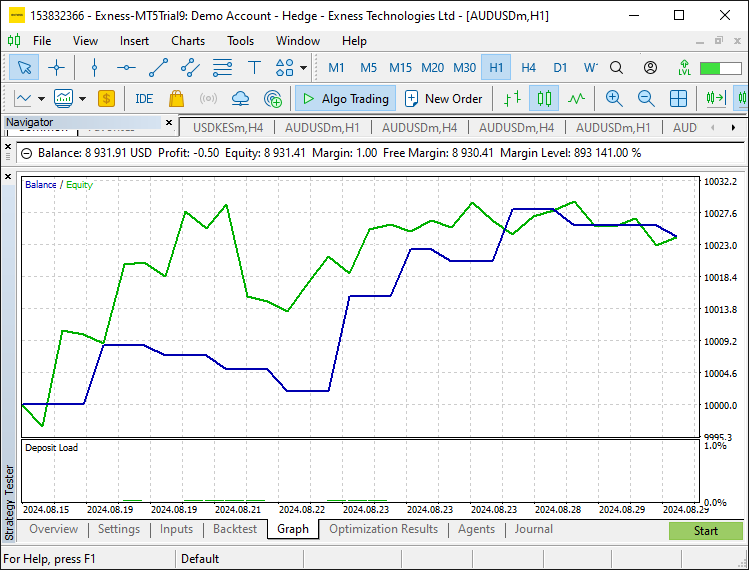Open the Overview tab
Screen dimensions: 749x570
[54, 529]
